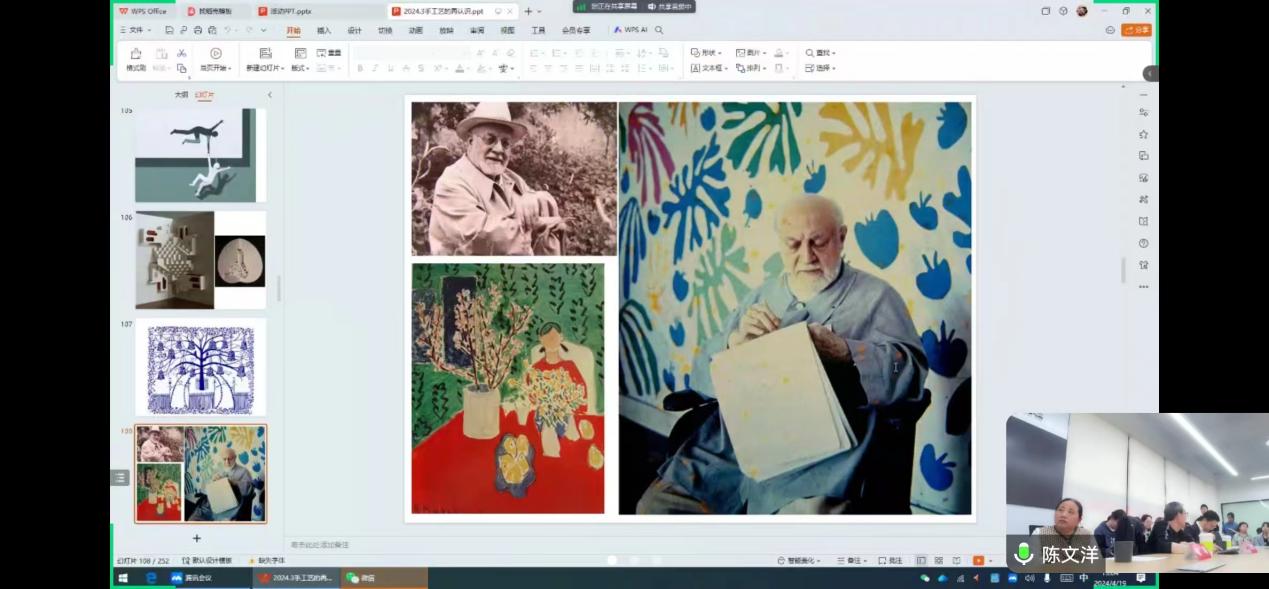Viewport: 1269px width, 589px height.
Task: Toggle comments (批注) in status bar
Action: [890, 560]
